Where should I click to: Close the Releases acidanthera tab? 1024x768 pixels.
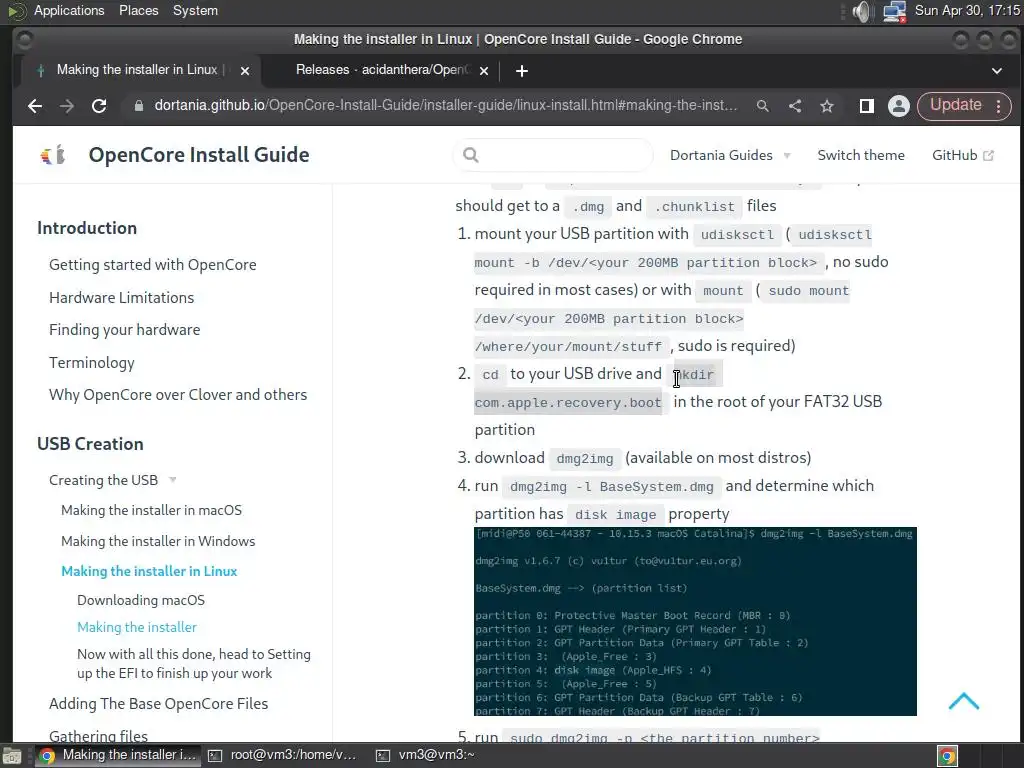pyautogui.click(x=484, y=71)
